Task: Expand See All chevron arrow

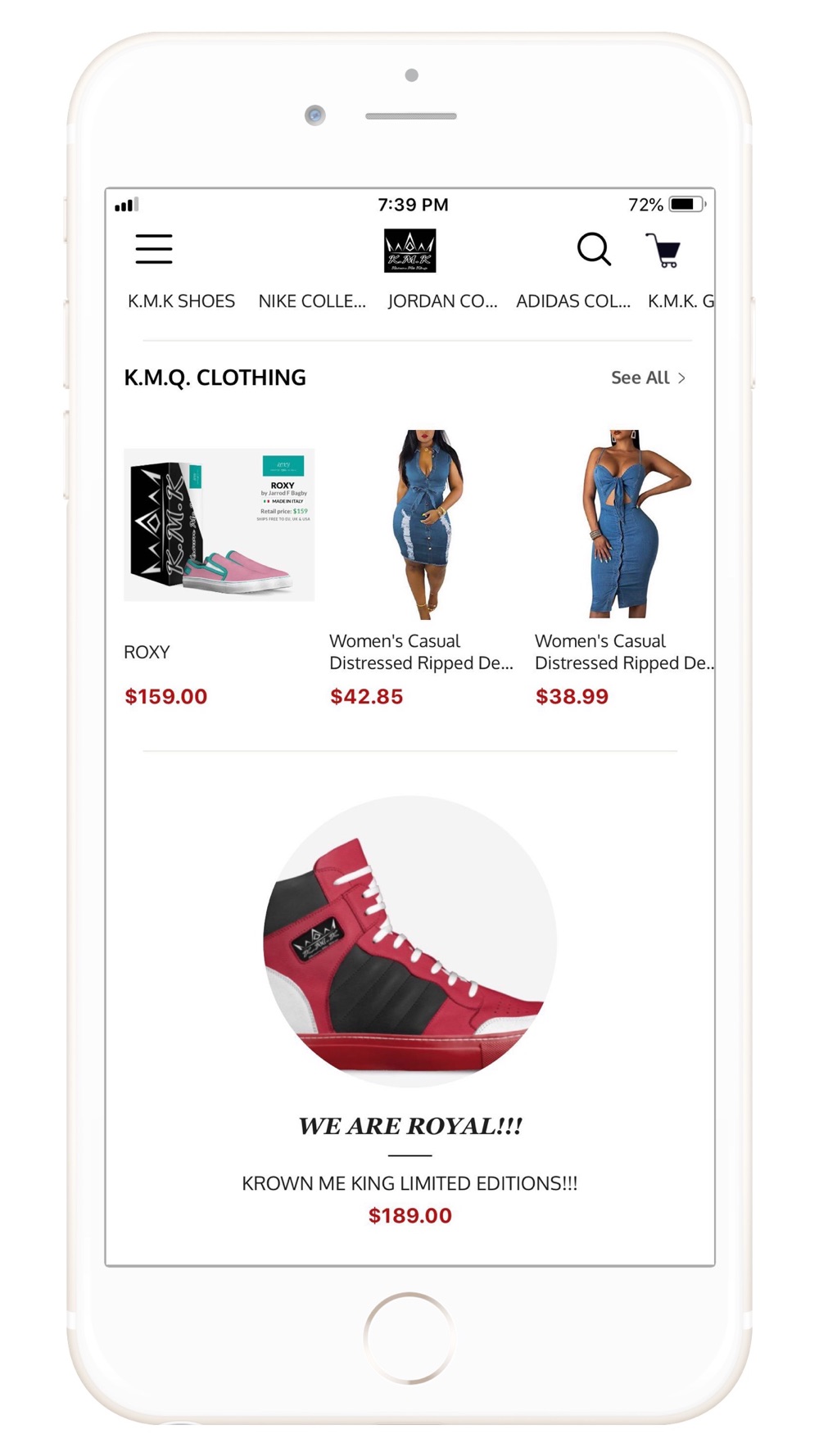Action: tap(681, 378)
